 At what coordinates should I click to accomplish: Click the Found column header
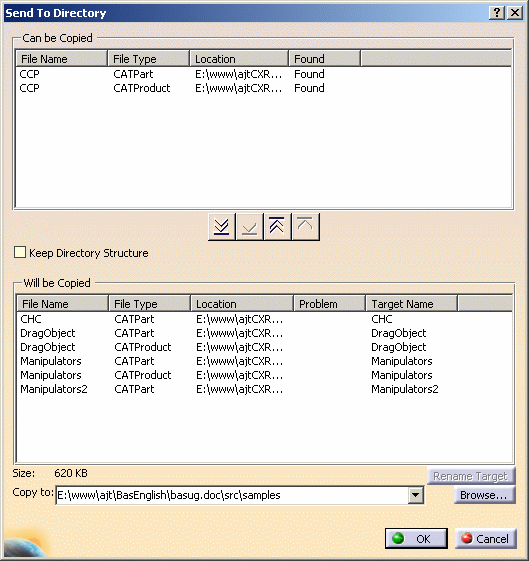point(324,59)
